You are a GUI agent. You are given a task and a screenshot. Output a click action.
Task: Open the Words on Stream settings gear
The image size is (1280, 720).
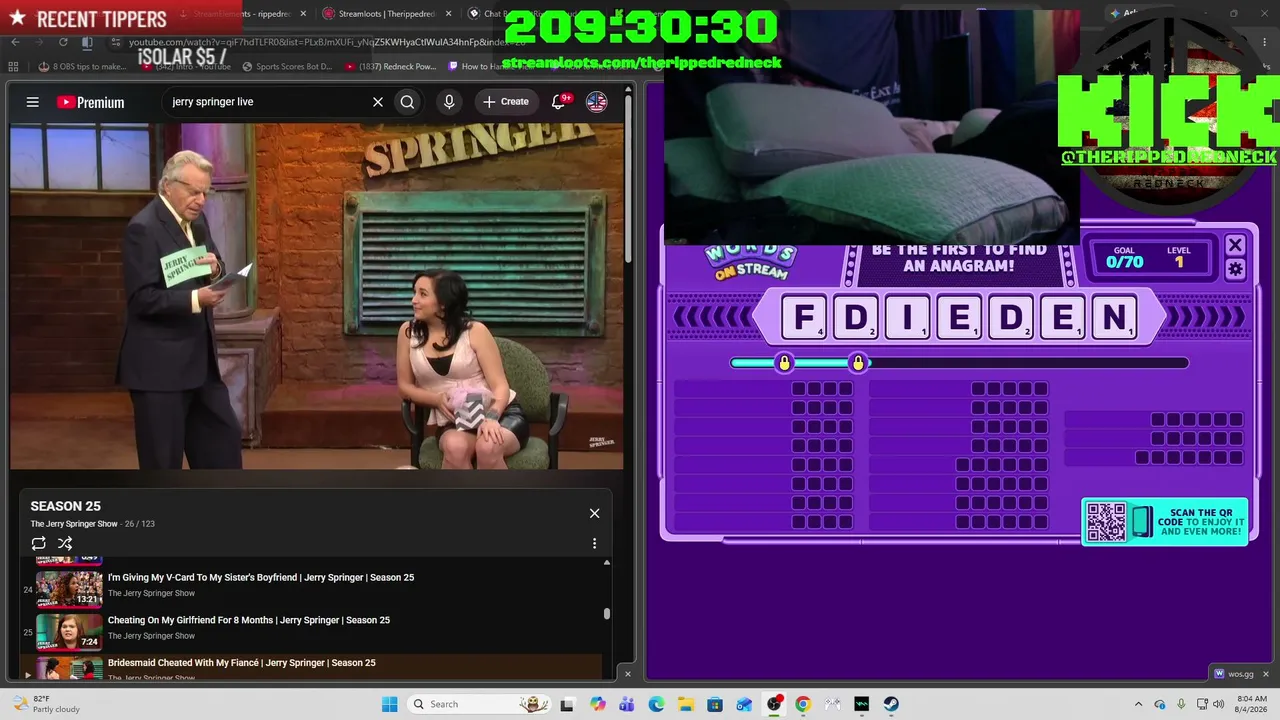pos(1235,269)
